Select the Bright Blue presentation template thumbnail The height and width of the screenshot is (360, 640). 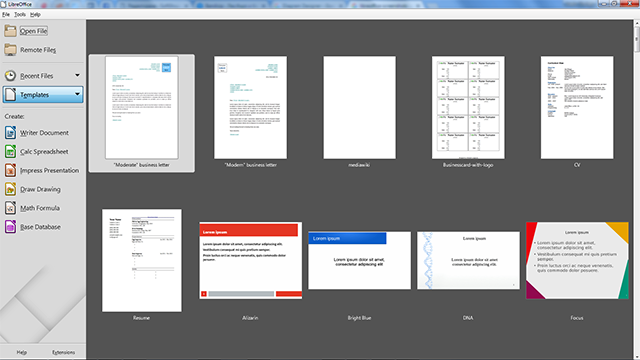pos(360,260)
